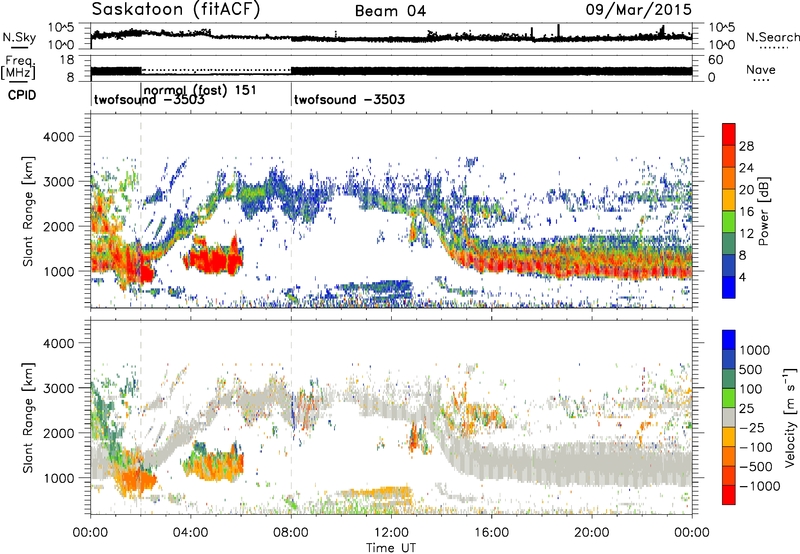
Task: Click the '16:00' time axis label
Action: 491,533
